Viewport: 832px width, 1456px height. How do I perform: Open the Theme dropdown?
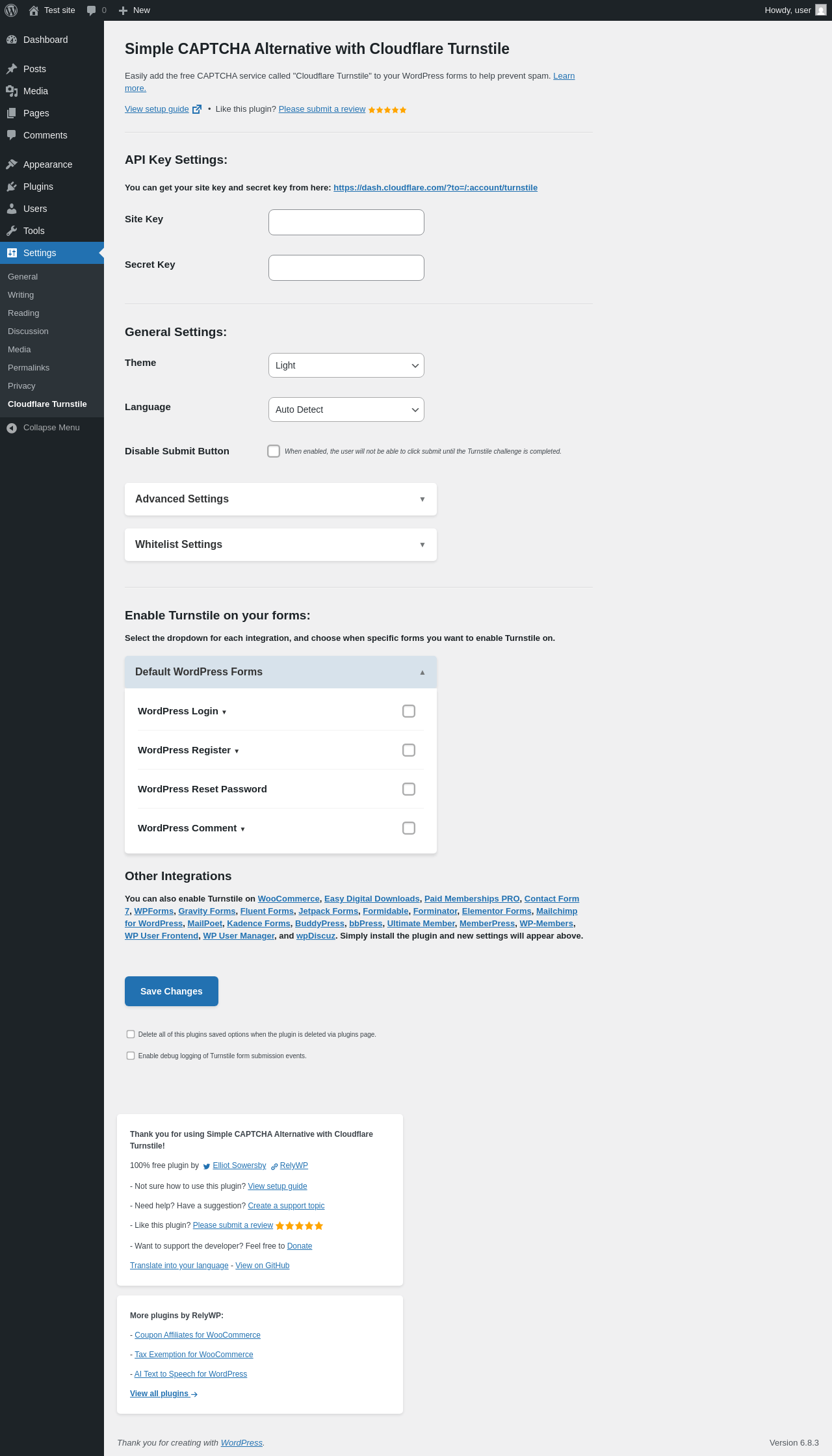pos(346,365)
